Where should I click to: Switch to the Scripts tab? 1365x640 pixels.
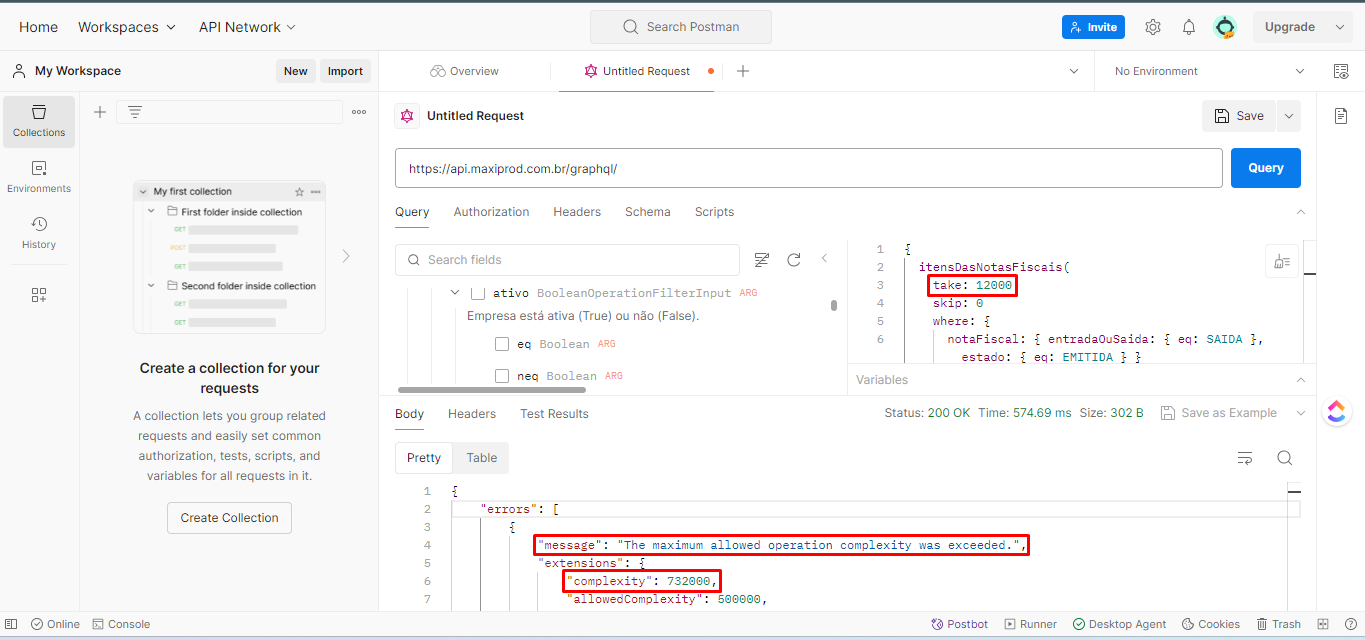714,212
